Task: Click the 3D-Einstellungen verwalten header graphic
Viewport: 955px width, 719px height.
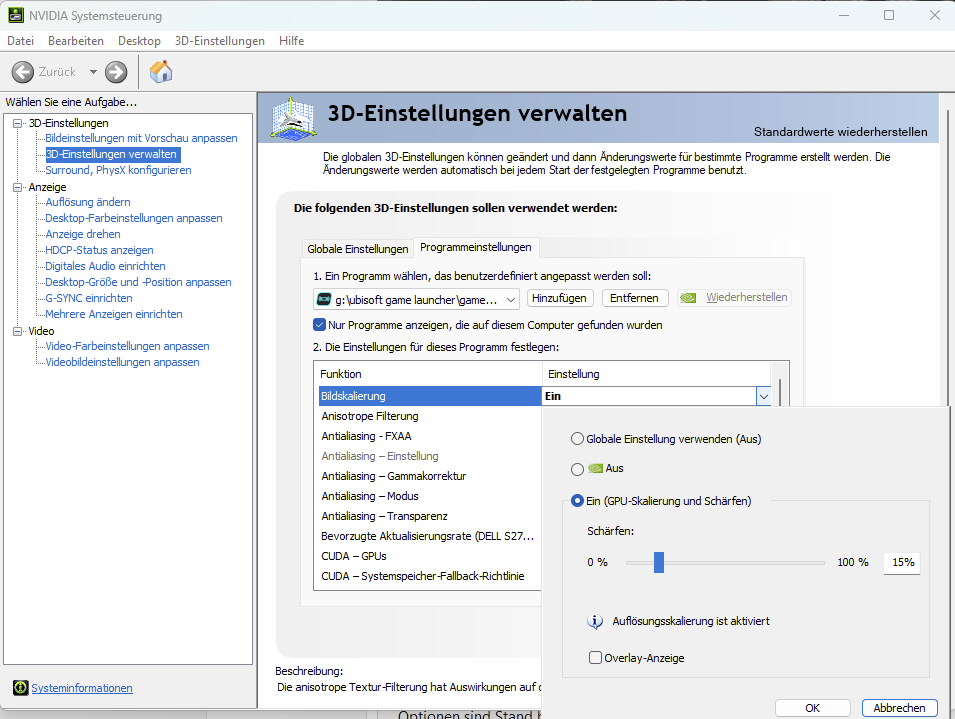Action: click(x=294, y=117)
